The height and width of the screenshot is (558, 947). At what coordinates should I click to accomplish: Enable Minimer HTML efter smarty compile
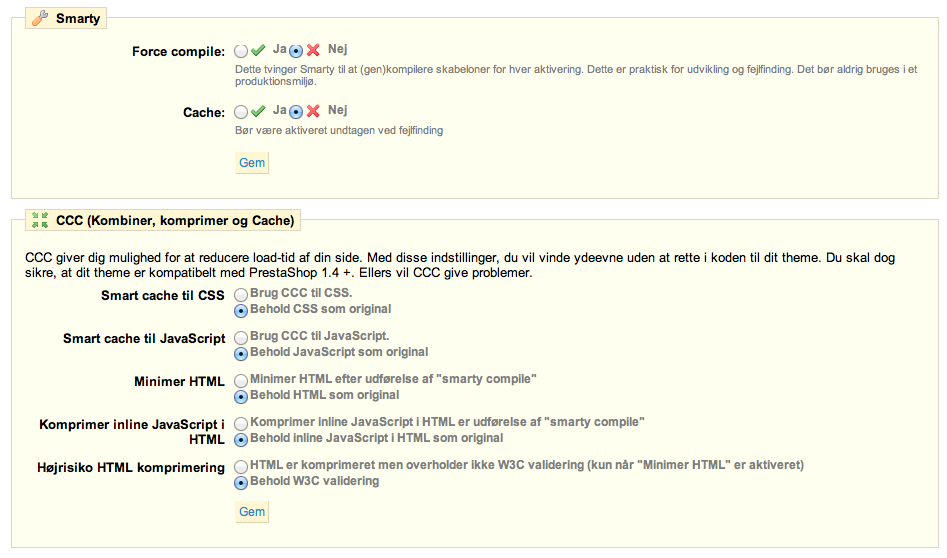pos(241,380)
